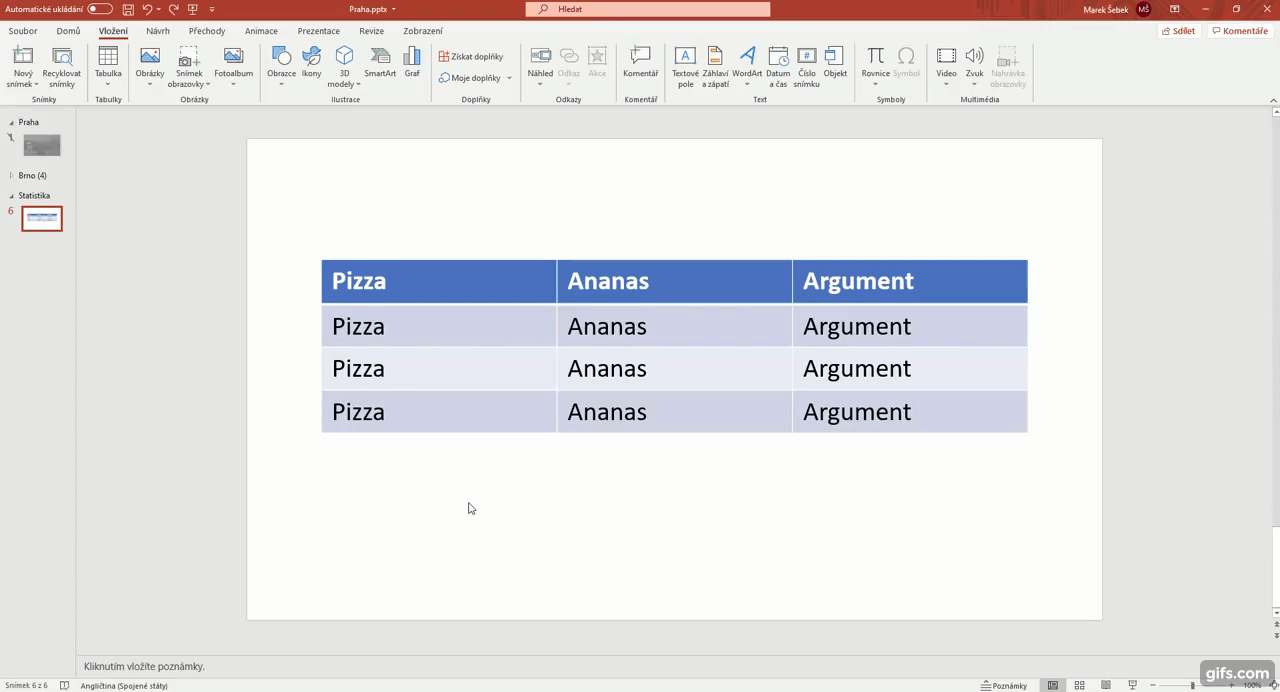
Task: Click the Hledat search box
Action: (x=648, y=9)
